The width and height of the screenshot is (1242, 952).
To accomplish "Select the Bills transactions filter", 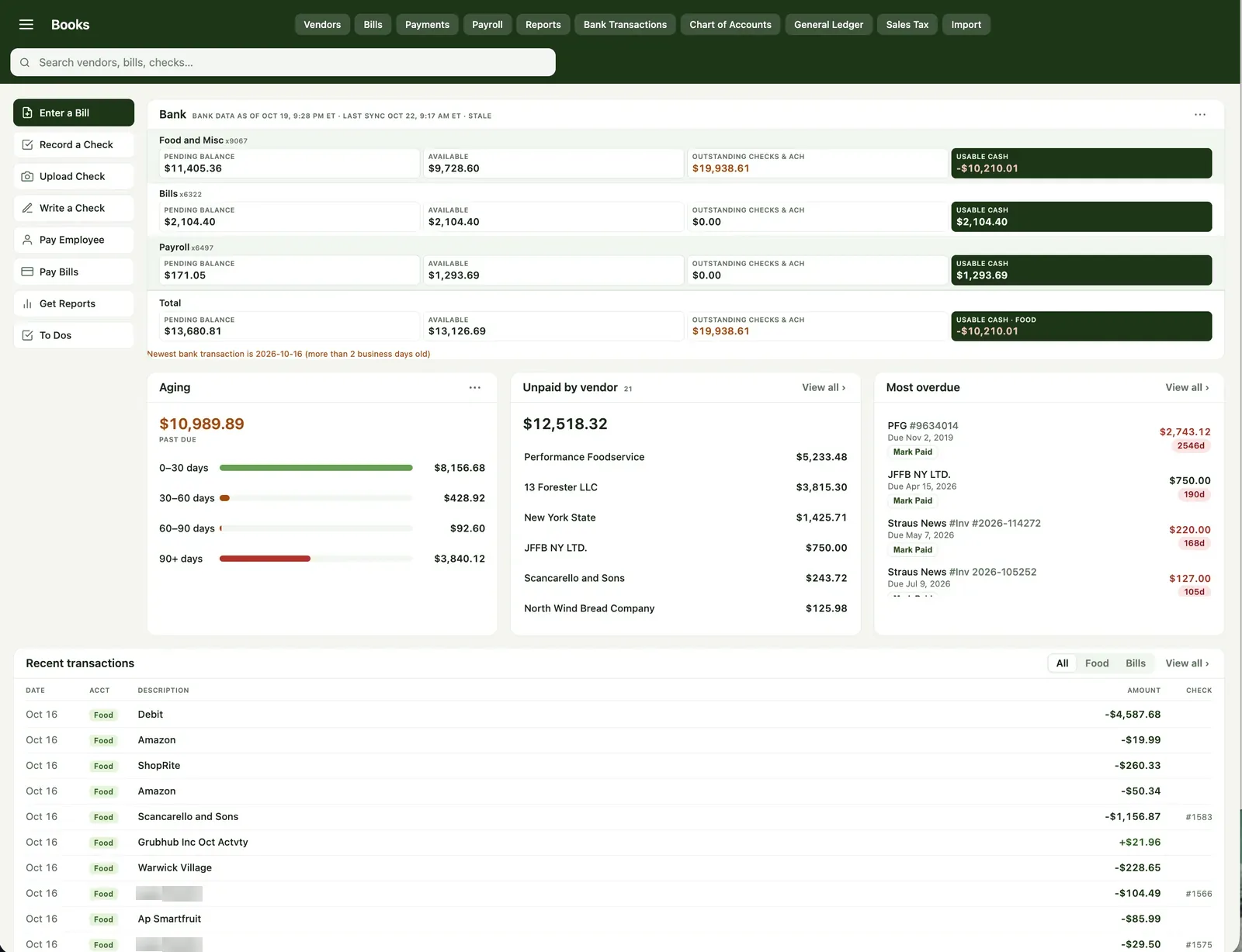I will pos(1136,663).
